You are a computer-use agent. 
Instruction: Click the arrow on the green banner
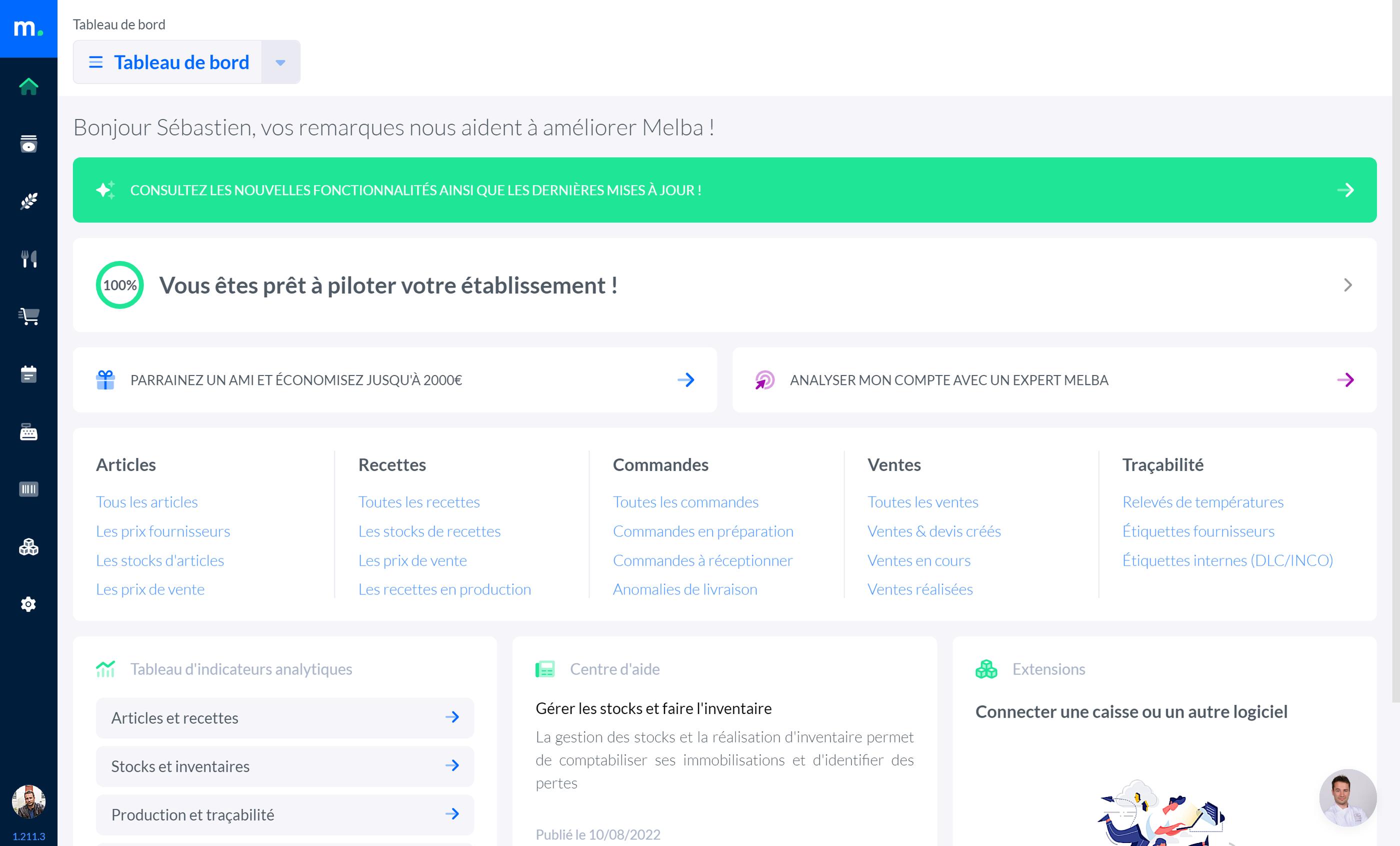[1345, 190]
